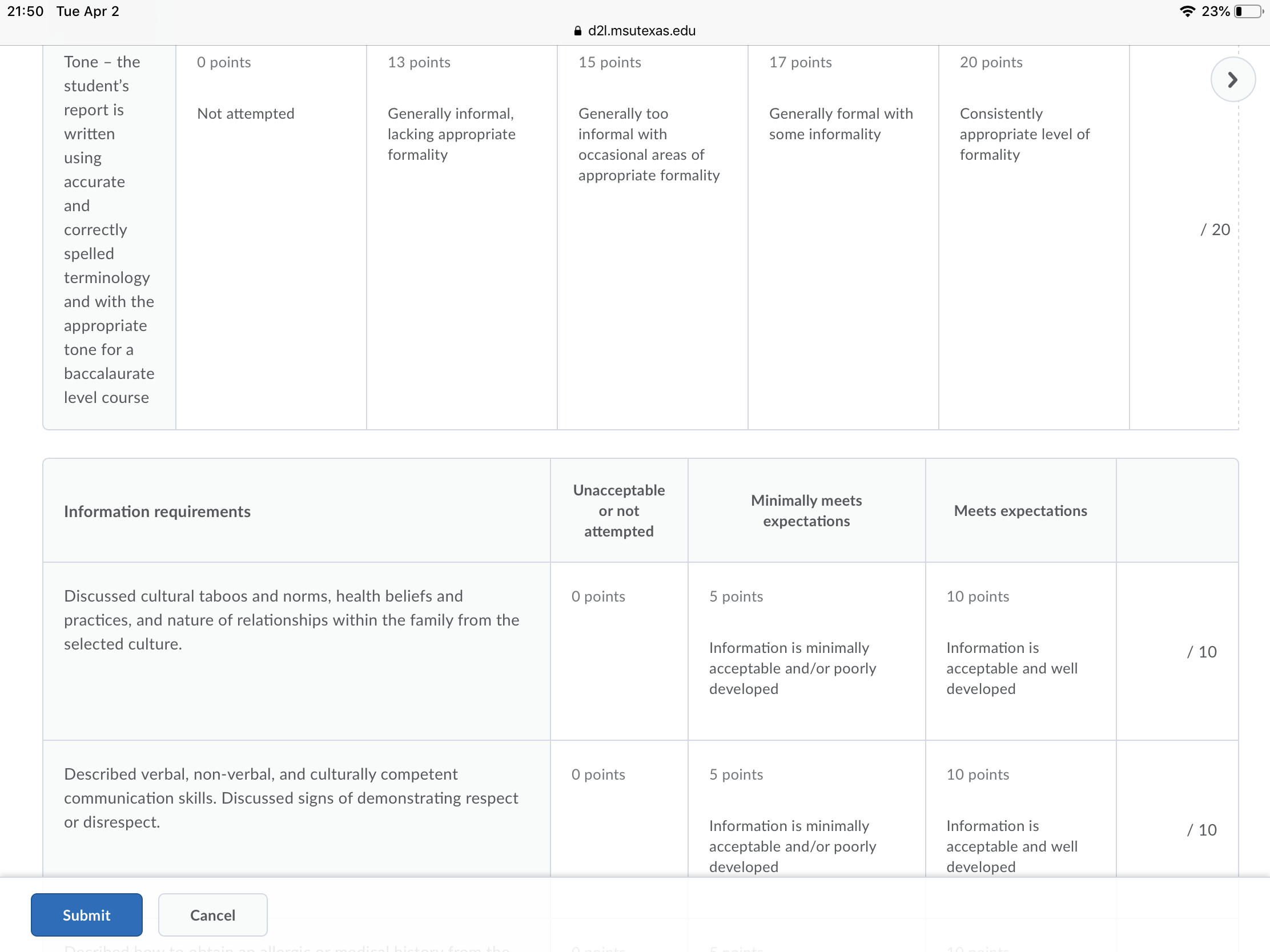Image resolution: width=1270 pixels, height=952 pixels.
Task: Click the right chevron arrow to scroll rubric
Action: coord(1232,80)
